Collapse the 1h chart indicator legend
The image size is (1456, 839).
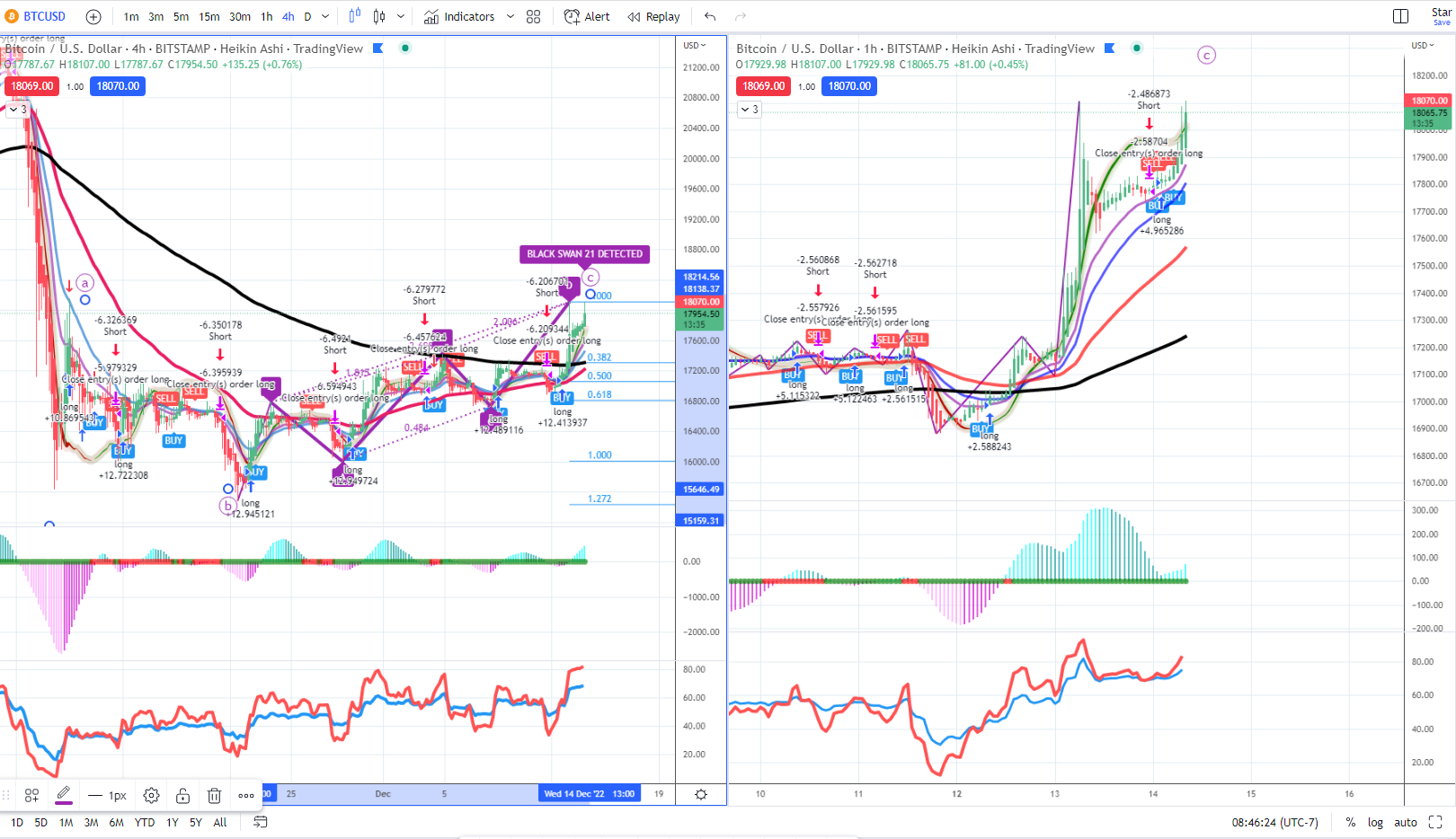tap(750, 110)
